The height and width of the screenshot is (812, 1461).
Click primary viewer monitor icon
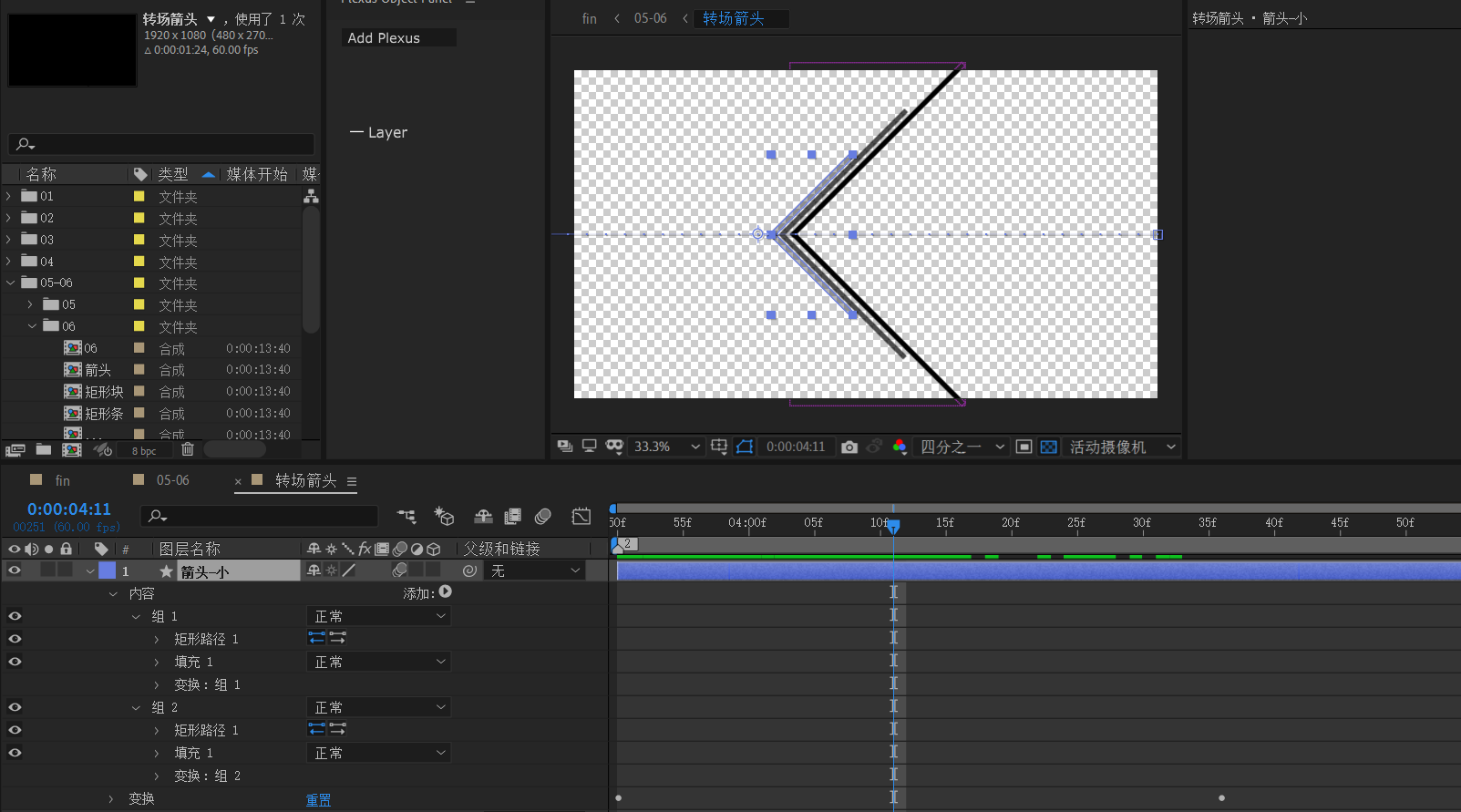590,447
